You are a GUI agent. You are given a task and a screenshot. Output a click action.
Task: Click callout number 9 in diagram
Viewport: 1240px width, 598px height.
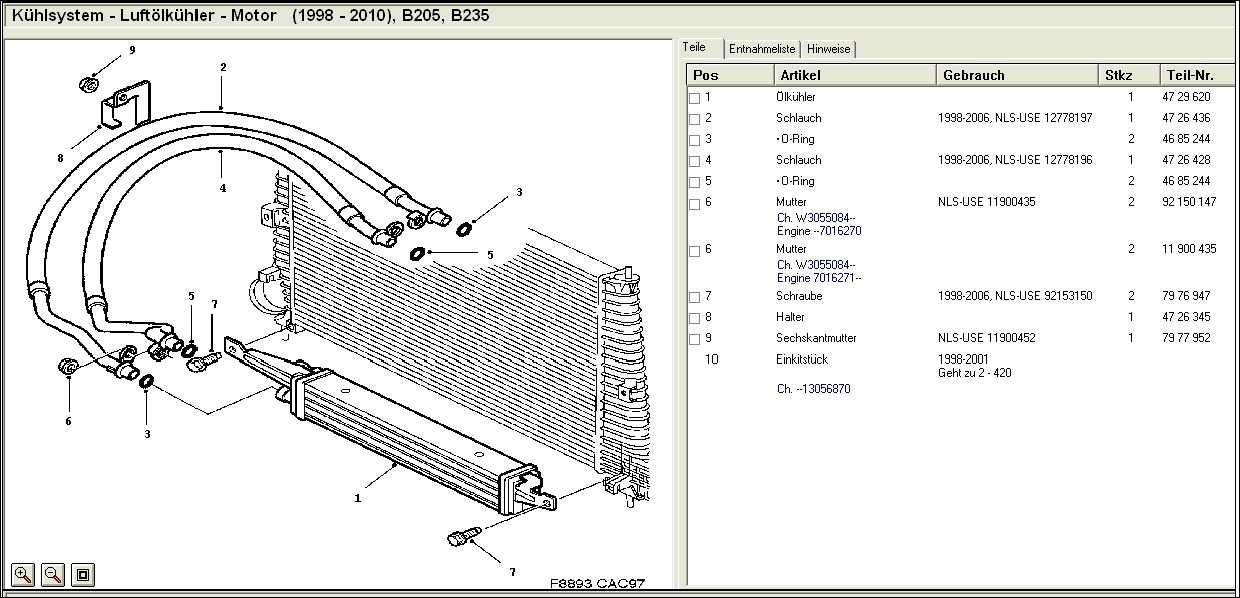(132, 49)
